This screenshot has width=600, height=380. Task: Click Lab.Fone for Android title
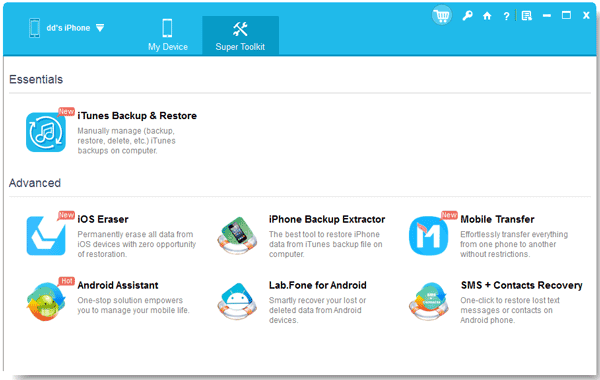(318, 285)
